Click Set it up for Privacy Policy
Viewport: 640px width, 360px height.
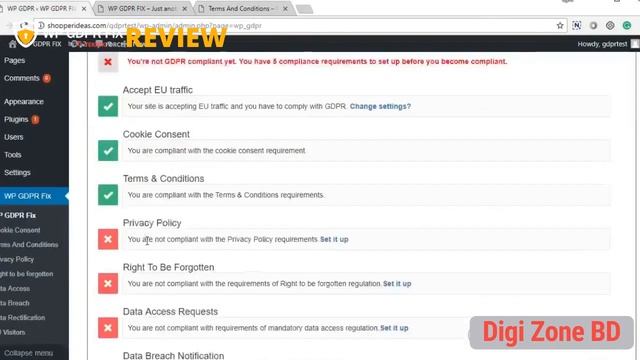coord(334,239)
